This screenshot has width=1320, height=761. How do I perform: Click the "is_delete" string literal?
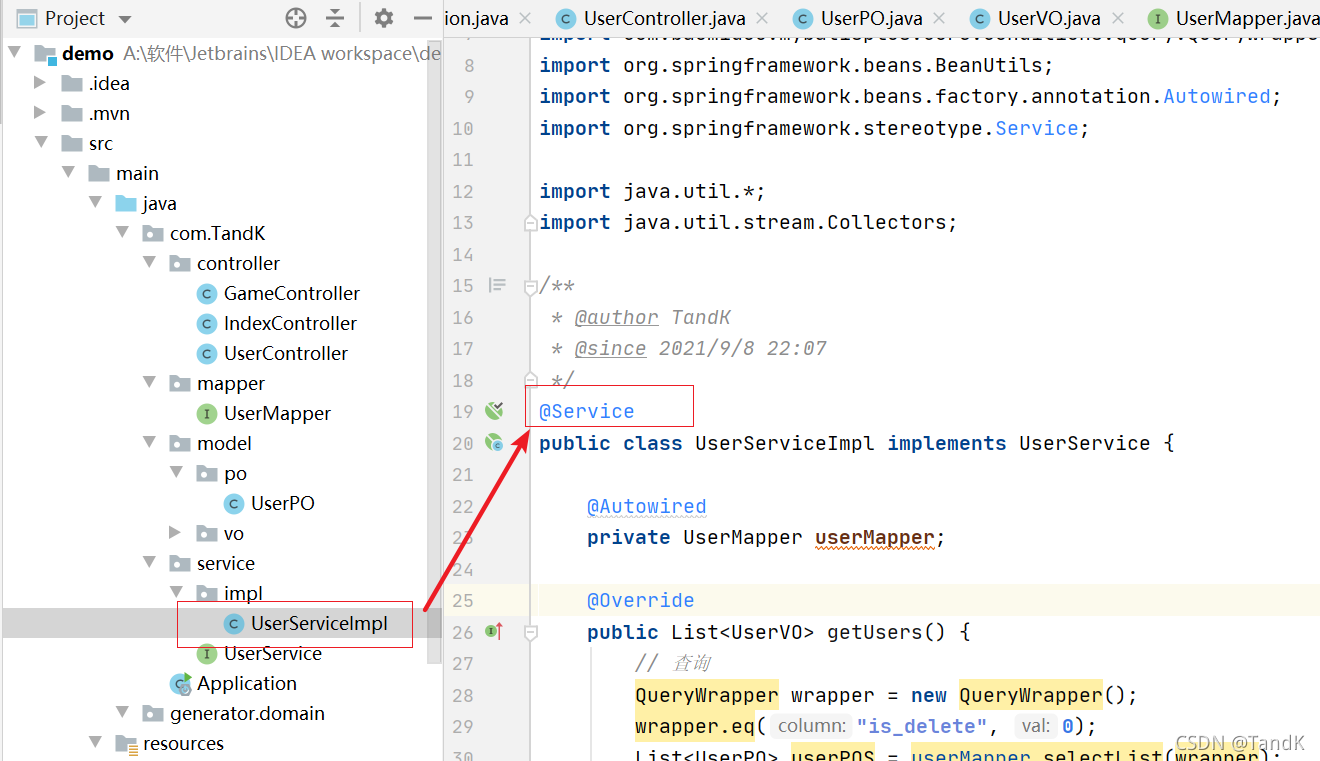(x=921, y=727)
